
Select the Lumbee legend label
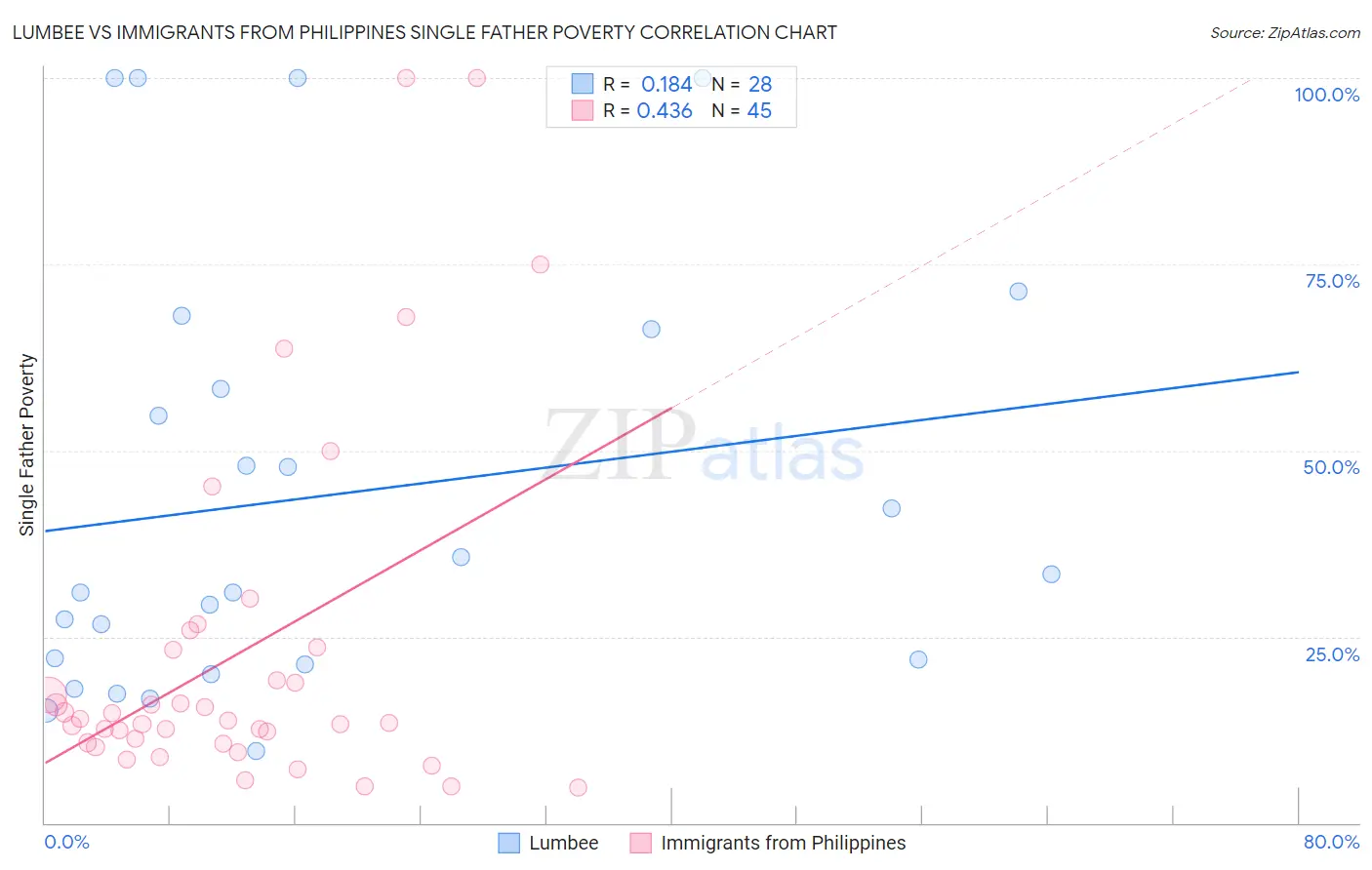pos(564,843)
